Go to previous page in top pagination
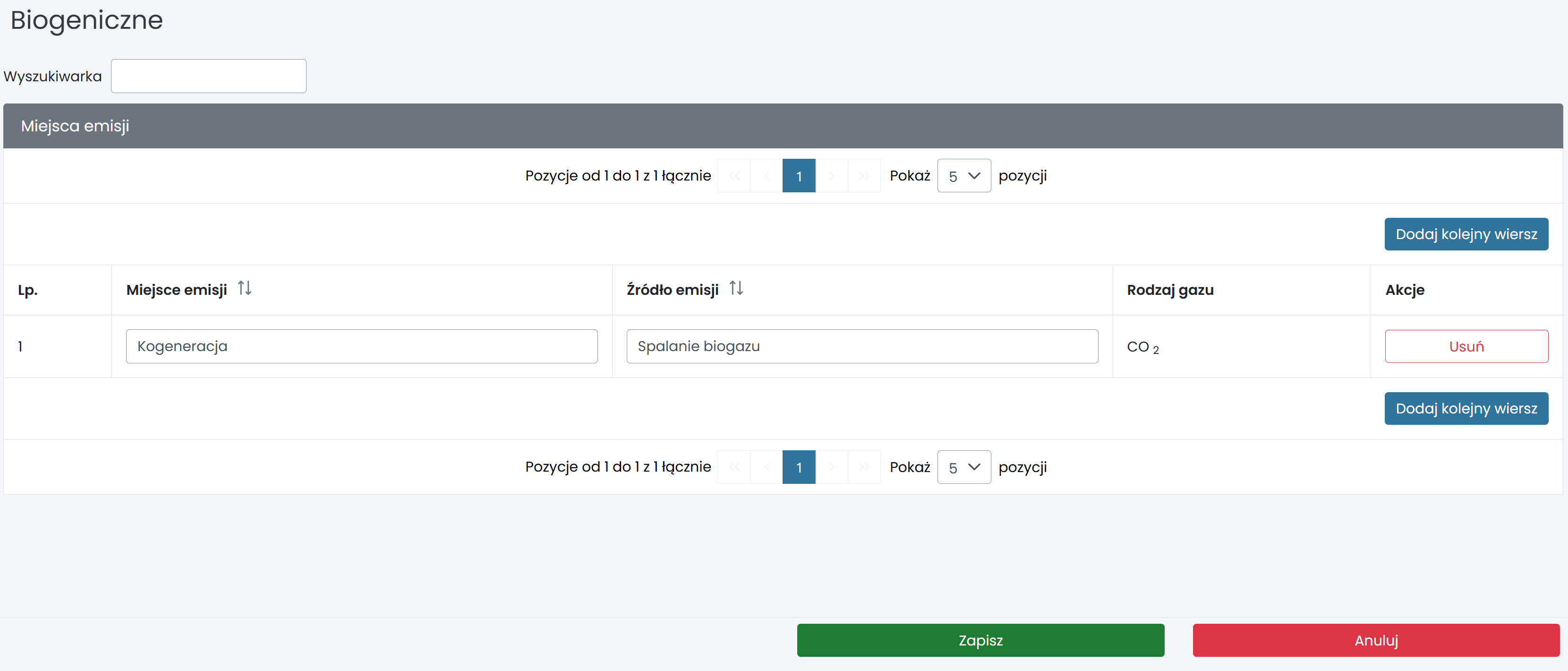 pos(767,176)
